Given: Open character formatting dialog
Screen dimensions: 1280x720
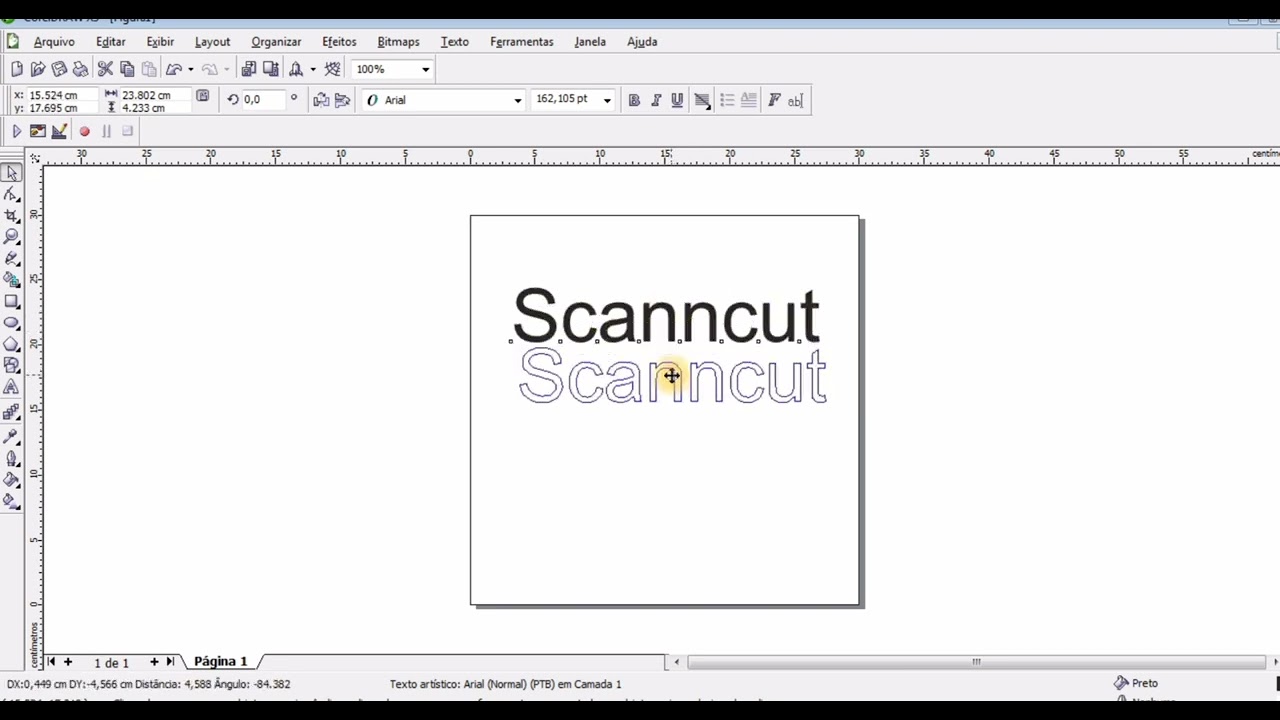Looking at the screenshot, I should pyautogui.click(x=774, y=100).
